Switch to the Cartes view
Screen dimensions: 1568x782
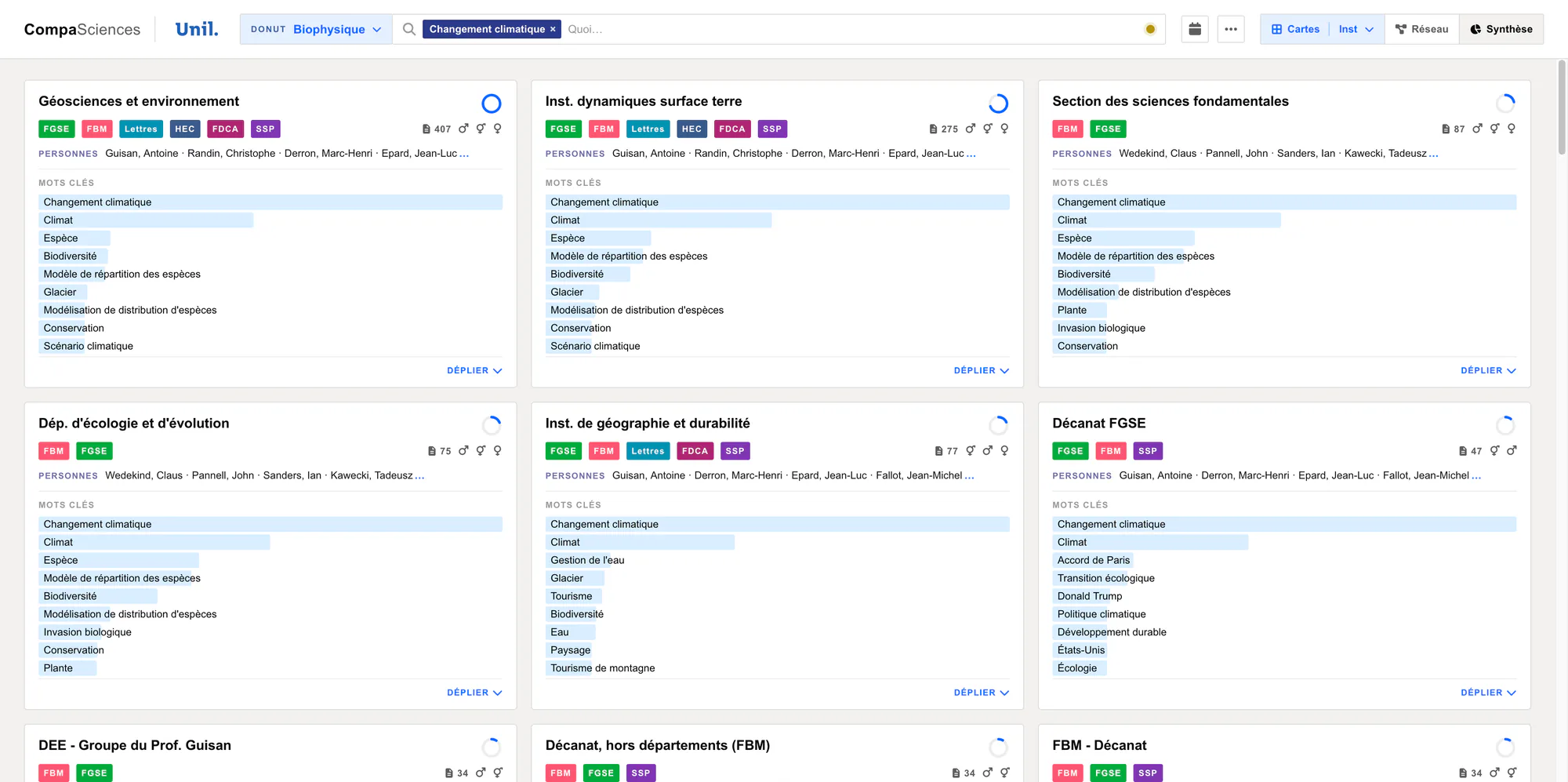pos(1295,29)
